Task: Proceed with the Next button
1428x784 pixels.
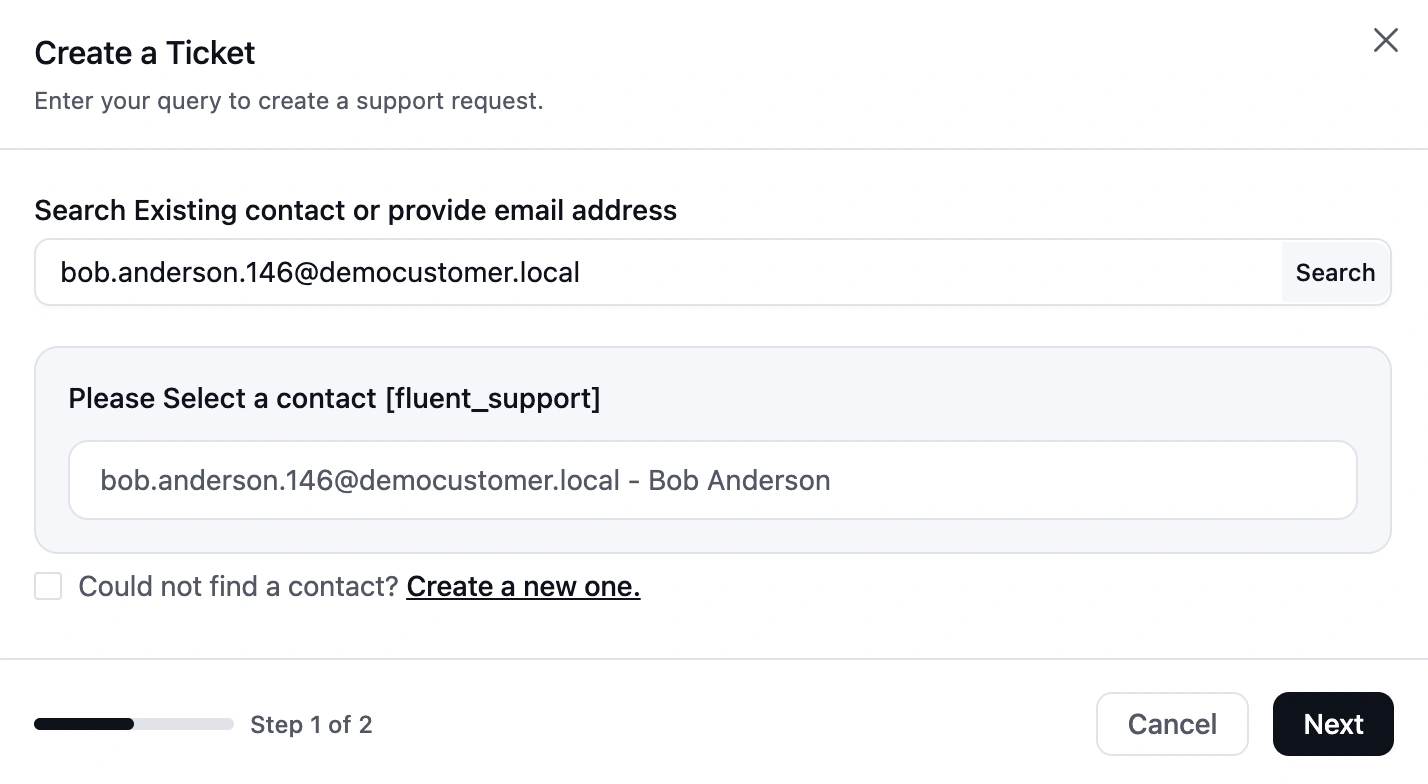Action: tap(1333, 724)
